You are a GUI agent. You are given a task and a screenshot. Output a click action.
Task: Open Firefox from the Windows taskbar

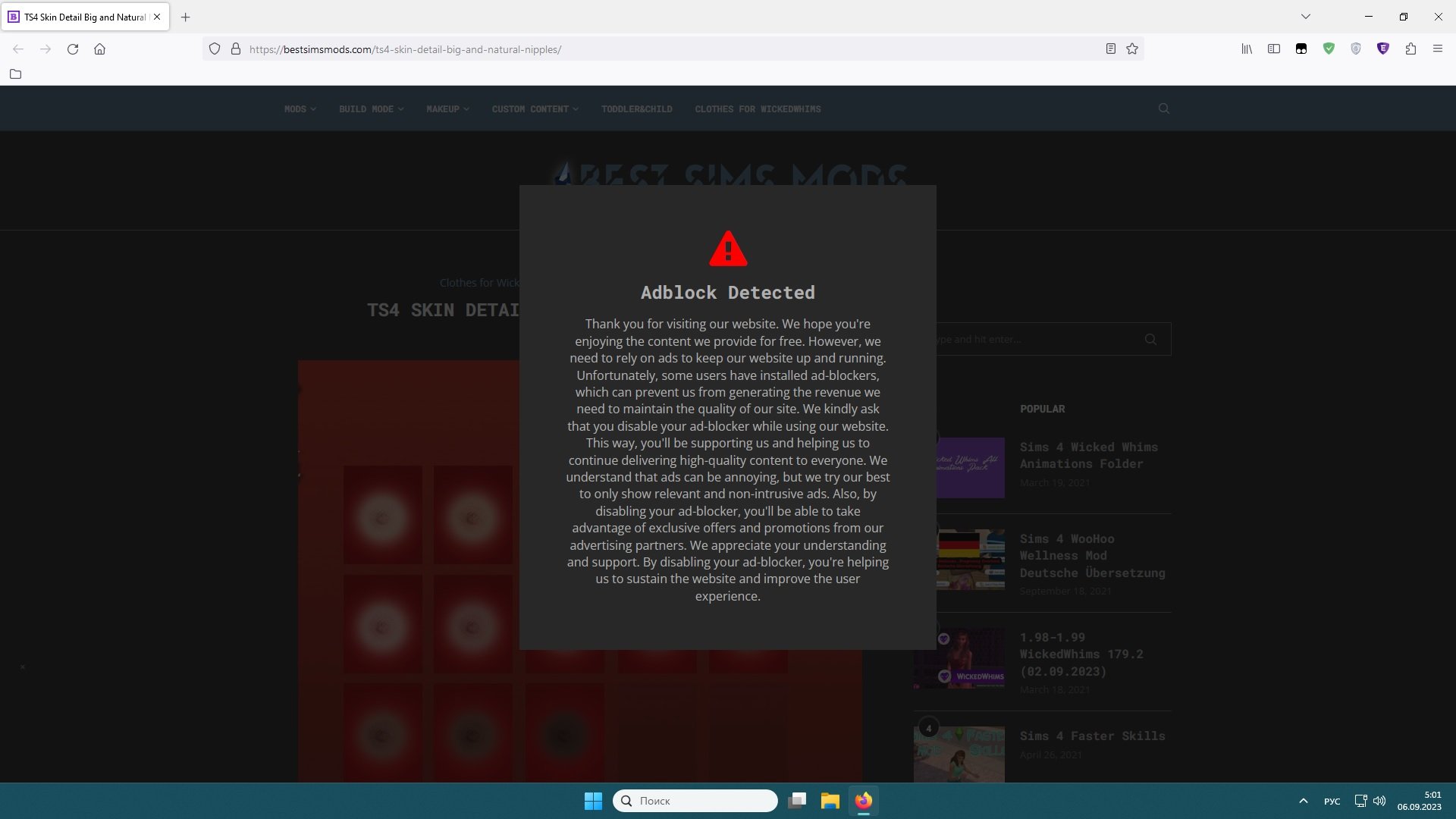(863, 800)
